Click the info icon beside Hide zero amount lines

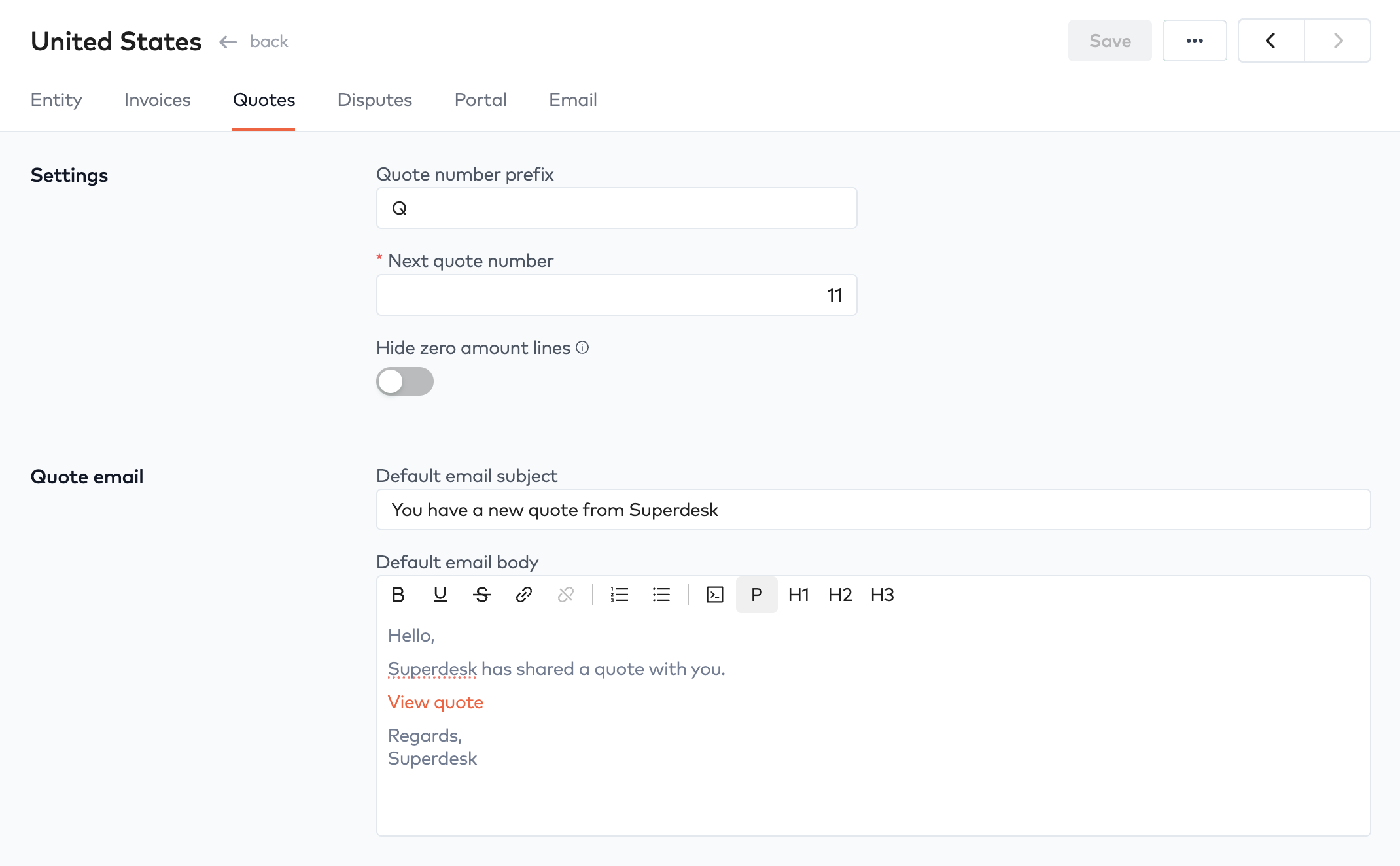(x=582, y=348)
